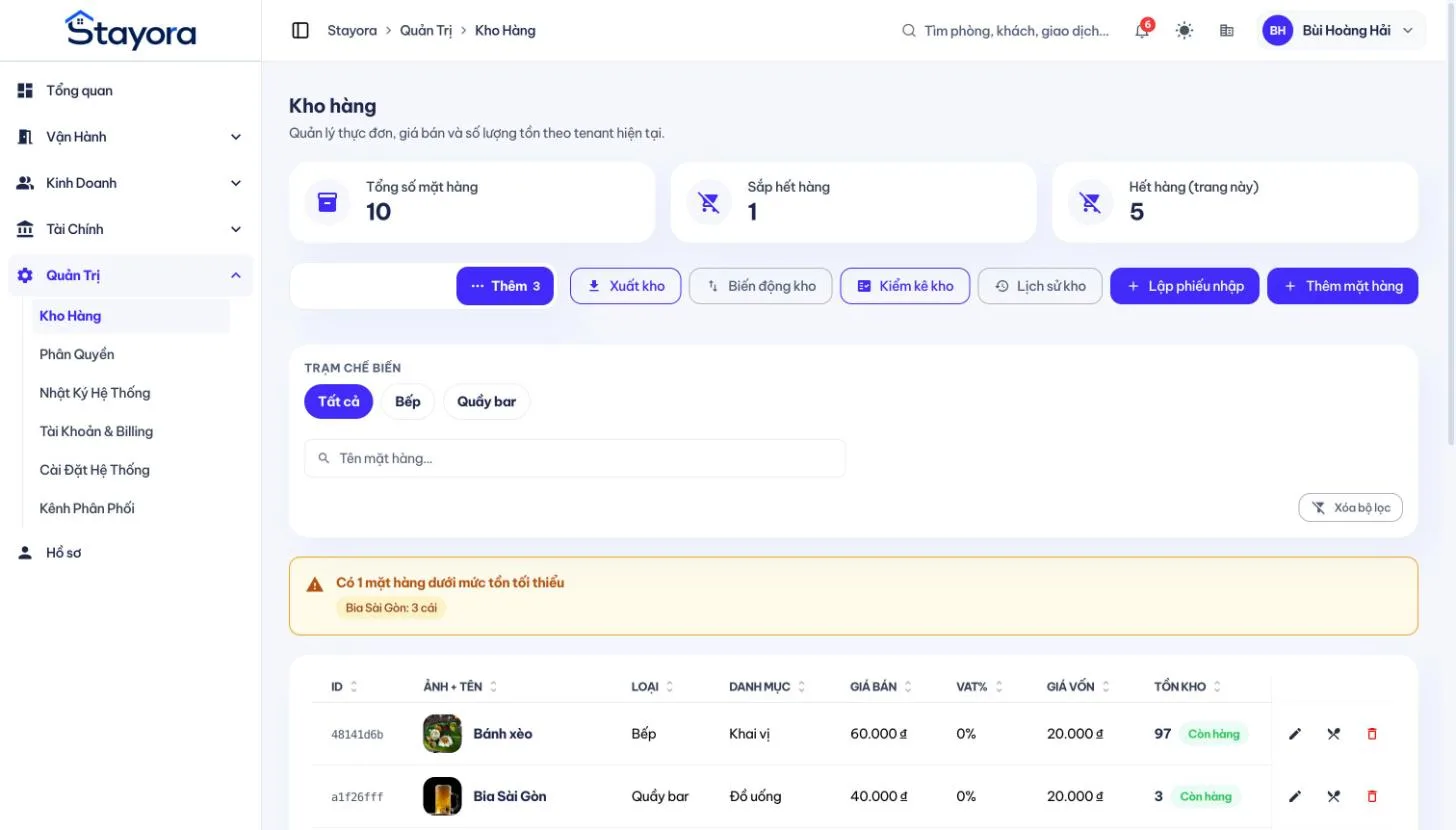
Task: Expand the Vận Hành sidebar section
Action: click(x=130, y=137)
